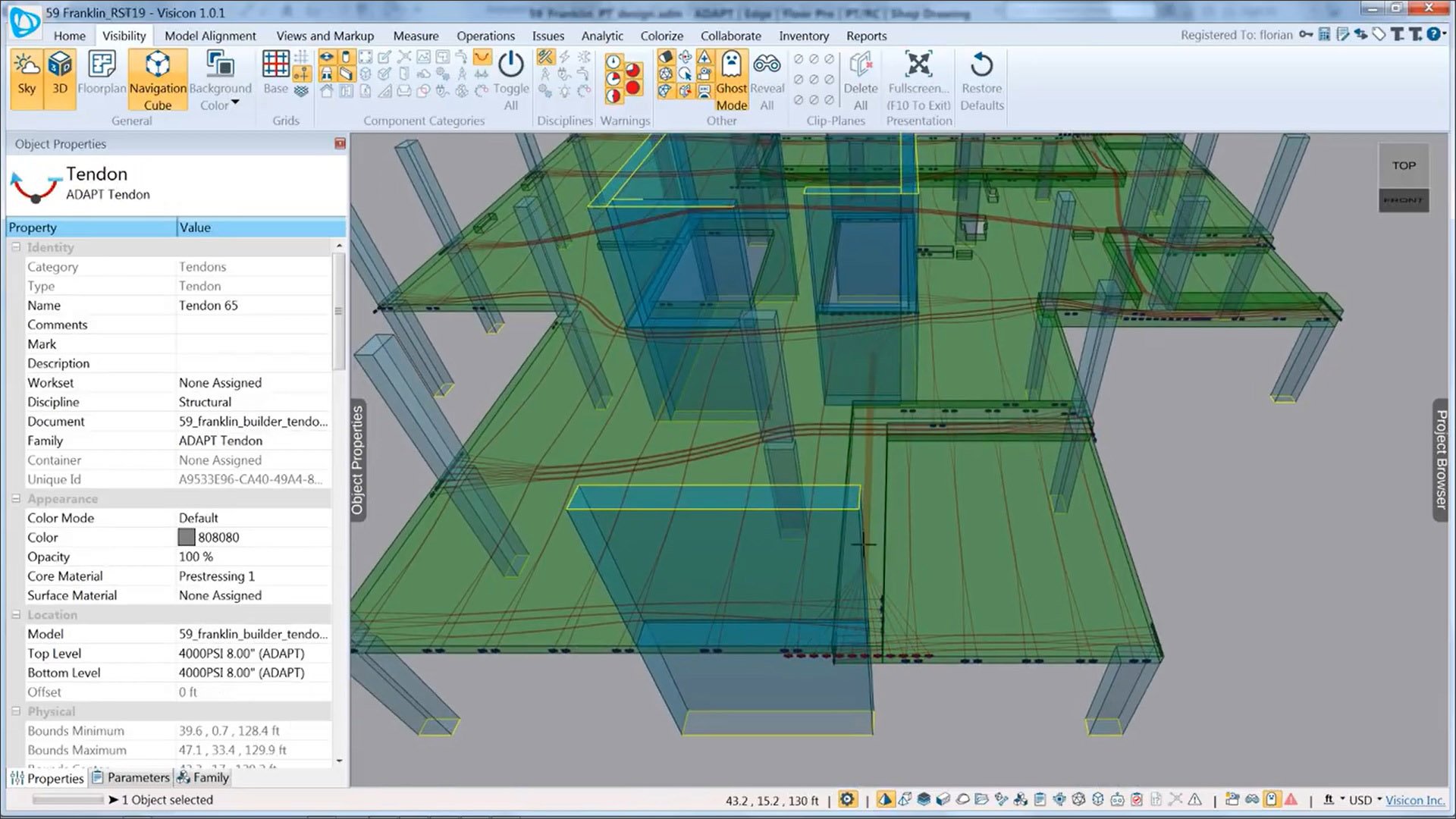Open the Views and Markup tab
The image size is (1456, 819).
(x=325, y=36)
